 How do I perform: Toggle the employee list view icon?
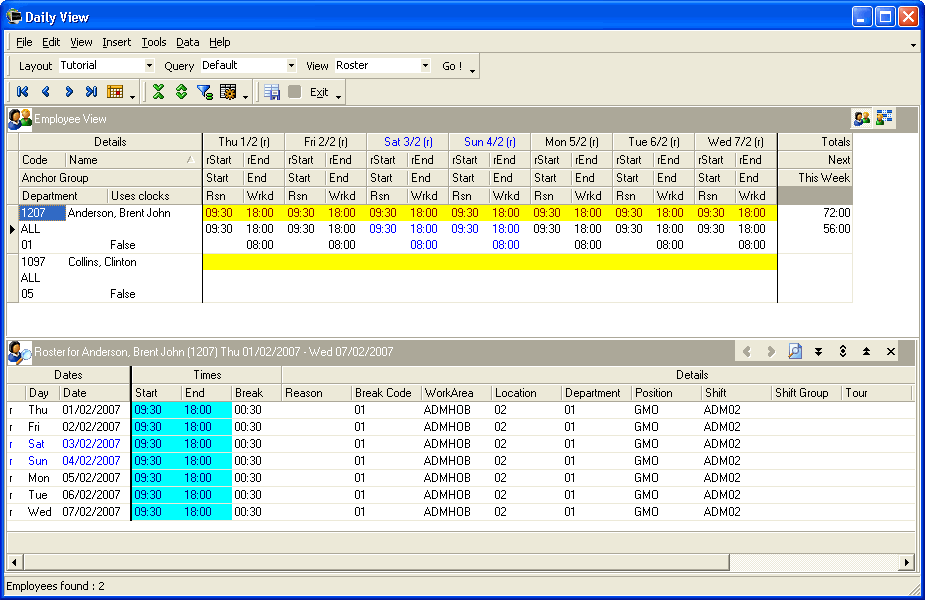[861, 119]
